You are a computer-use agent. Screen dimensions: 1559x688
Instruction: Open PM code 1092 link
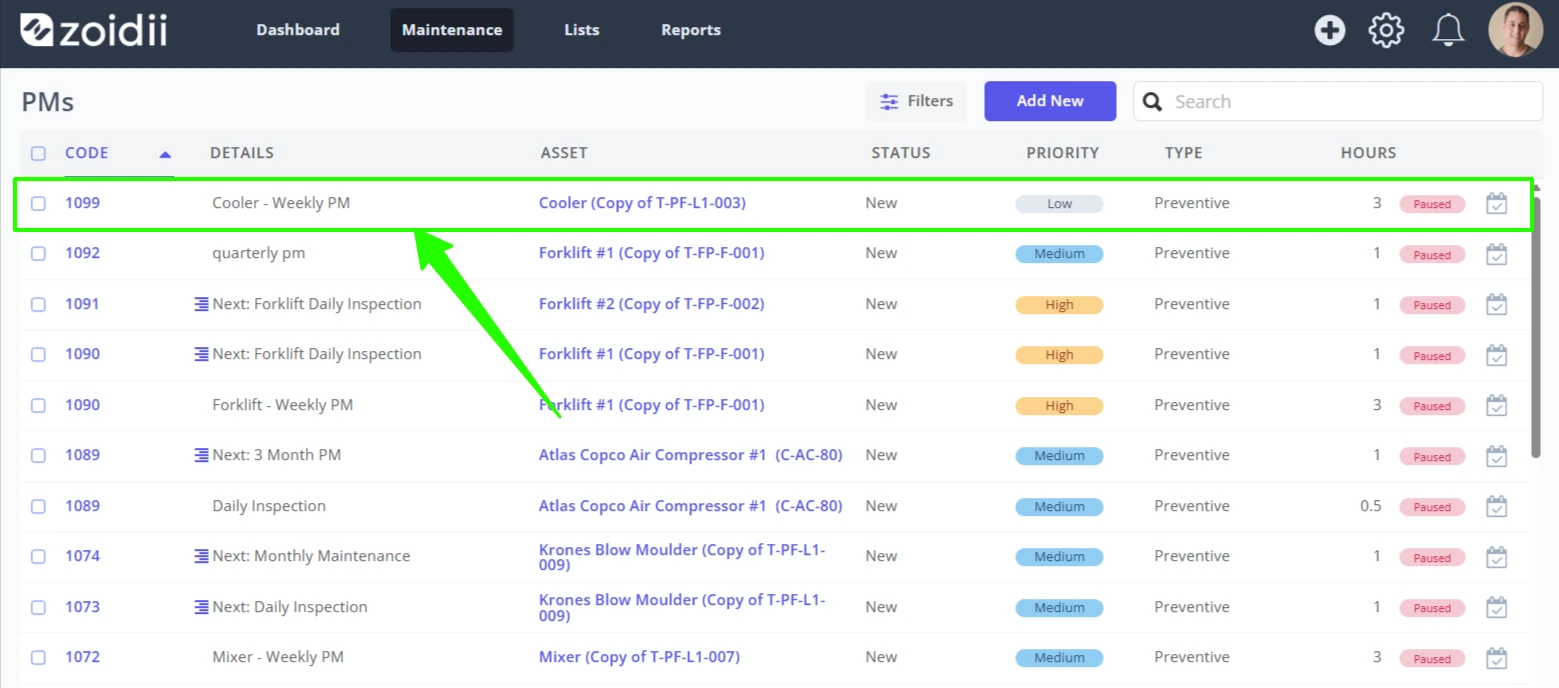click(x=83, y=253)
